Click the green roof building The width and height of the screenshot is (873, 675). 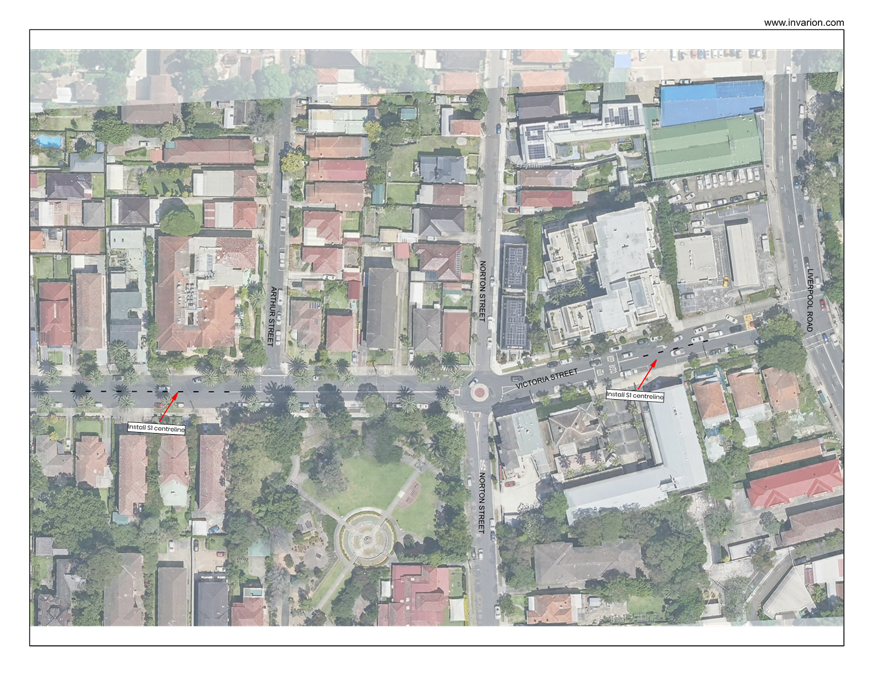[x=704, y=147]
